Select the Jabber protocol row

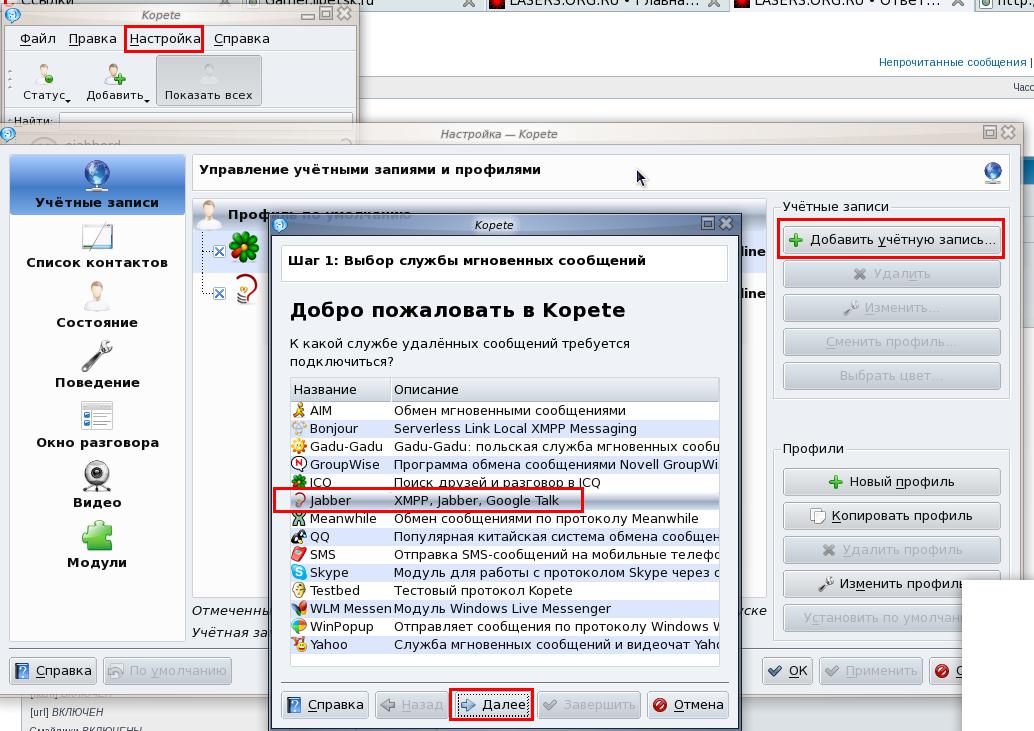tap(504, 500)
